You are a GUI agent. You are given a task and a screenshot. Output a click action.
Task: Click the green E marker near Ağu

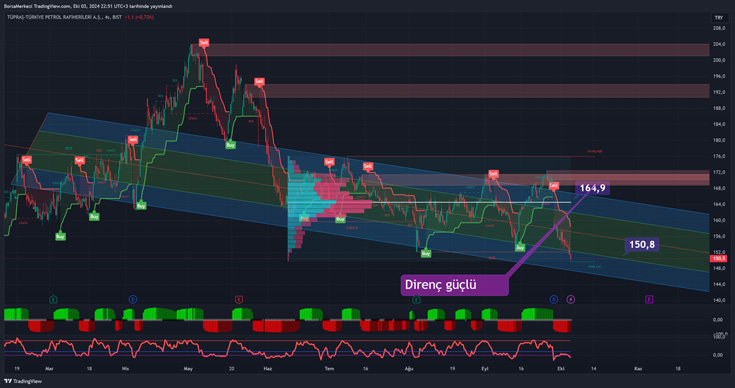click(416, 299)
